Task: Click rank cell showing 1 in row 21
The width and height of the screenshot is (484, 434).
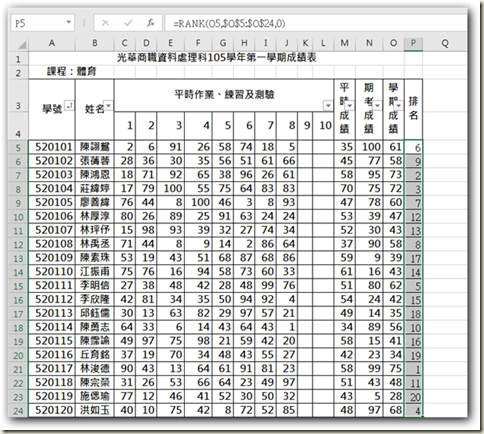Action: [x=413, y=369]
